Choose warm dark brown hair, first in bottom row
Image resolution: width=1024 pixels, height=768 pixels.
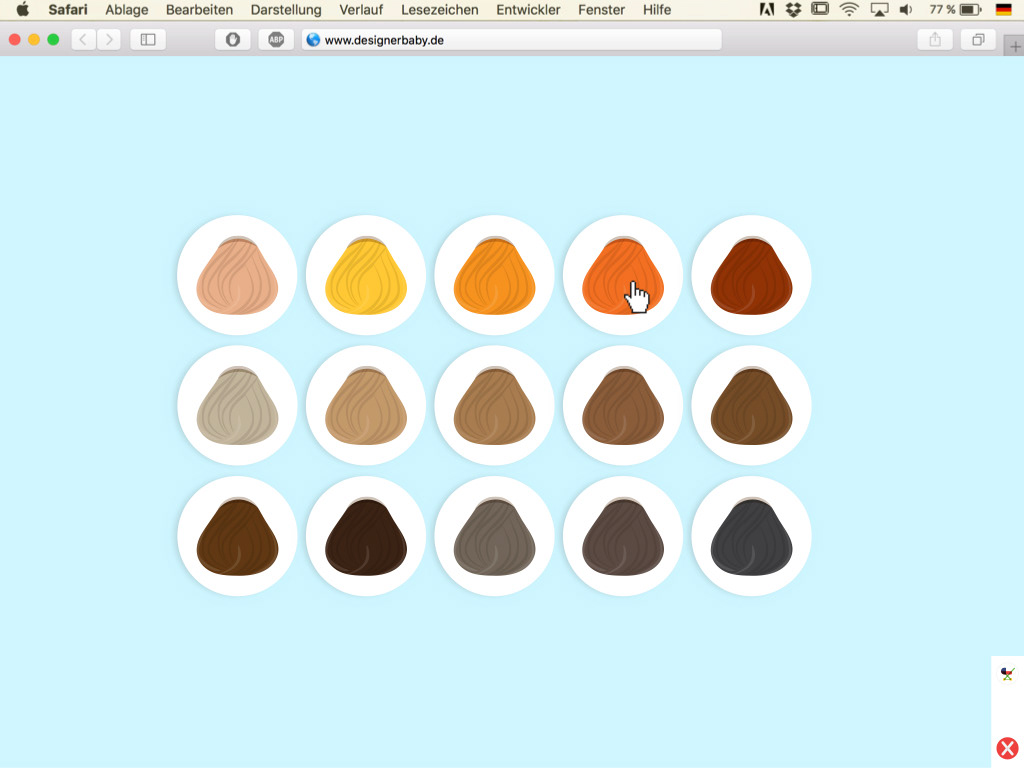coord(237,536)
